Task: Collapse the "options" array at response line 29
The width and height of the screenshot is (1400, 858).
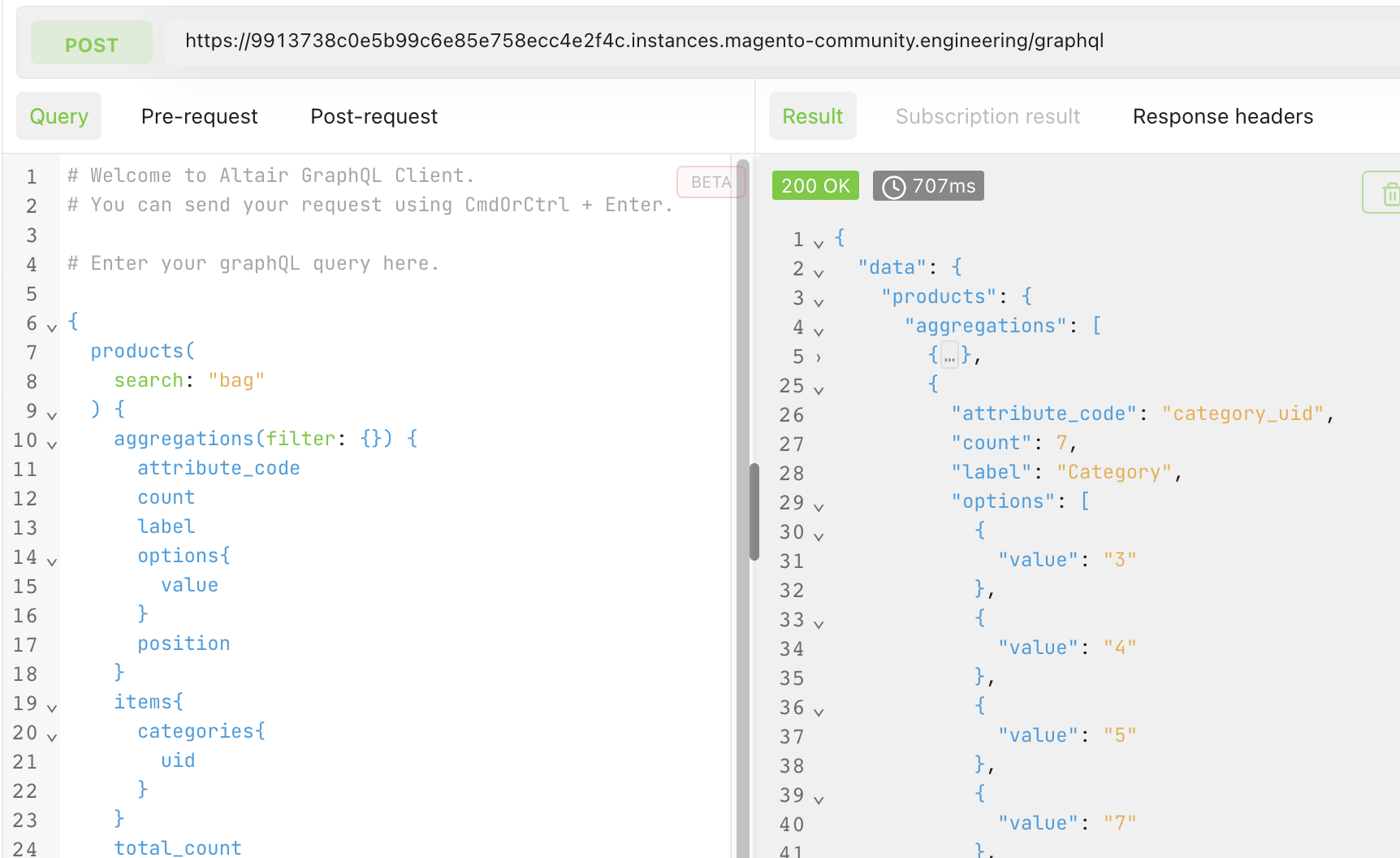Action: (x=819, y=505)
